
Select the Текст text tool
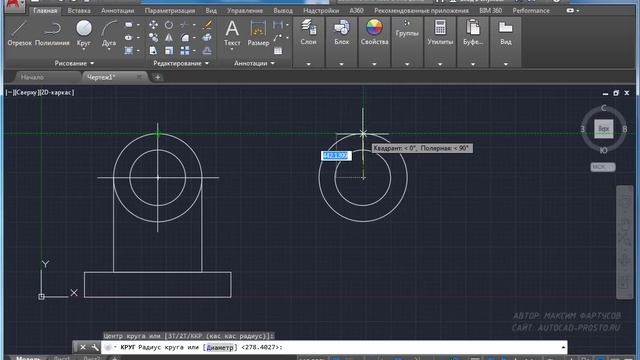coord(232,32)
